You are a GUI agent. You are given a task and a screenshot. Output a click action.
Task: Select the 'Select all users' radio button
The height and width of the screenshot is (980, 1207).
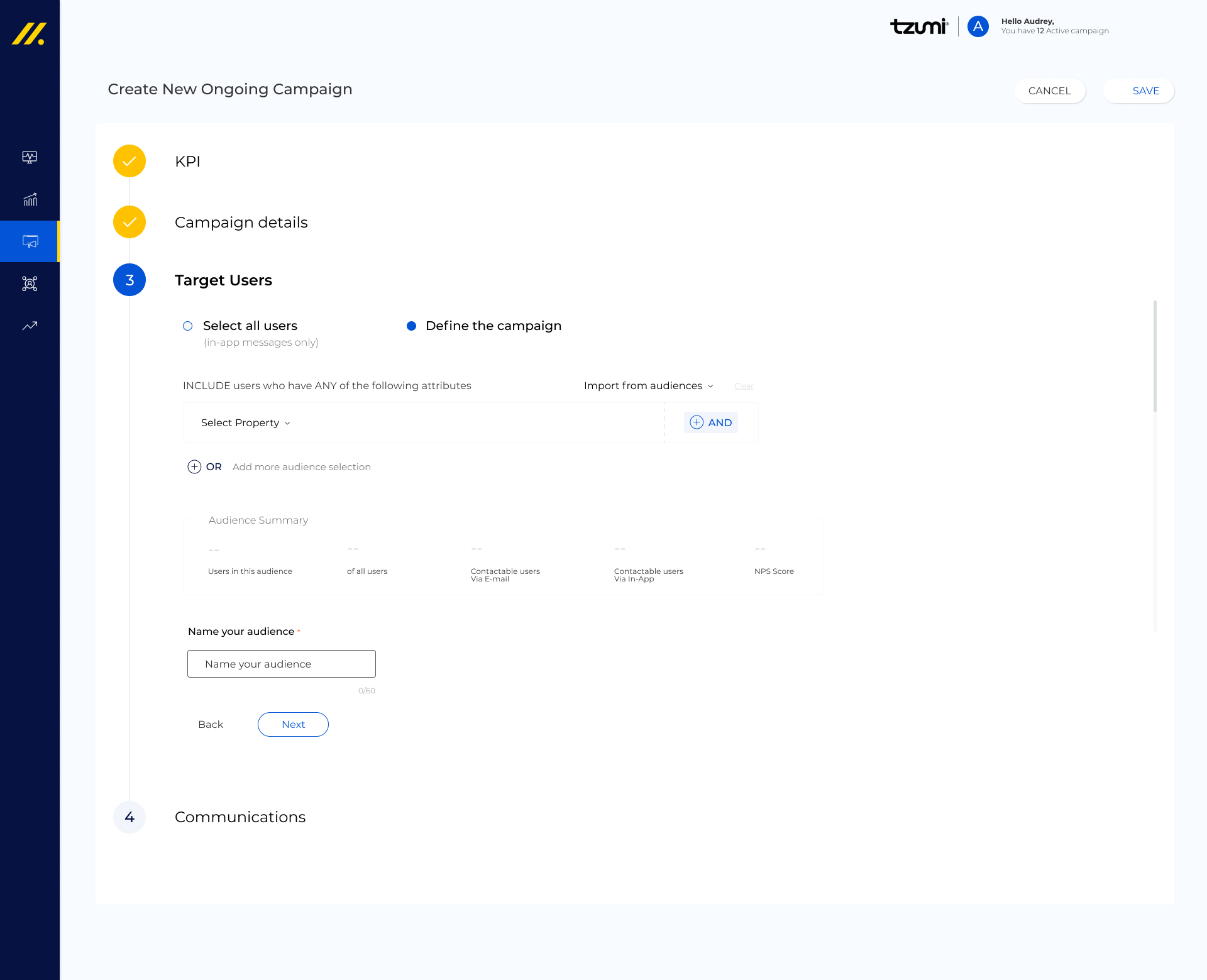187,326
